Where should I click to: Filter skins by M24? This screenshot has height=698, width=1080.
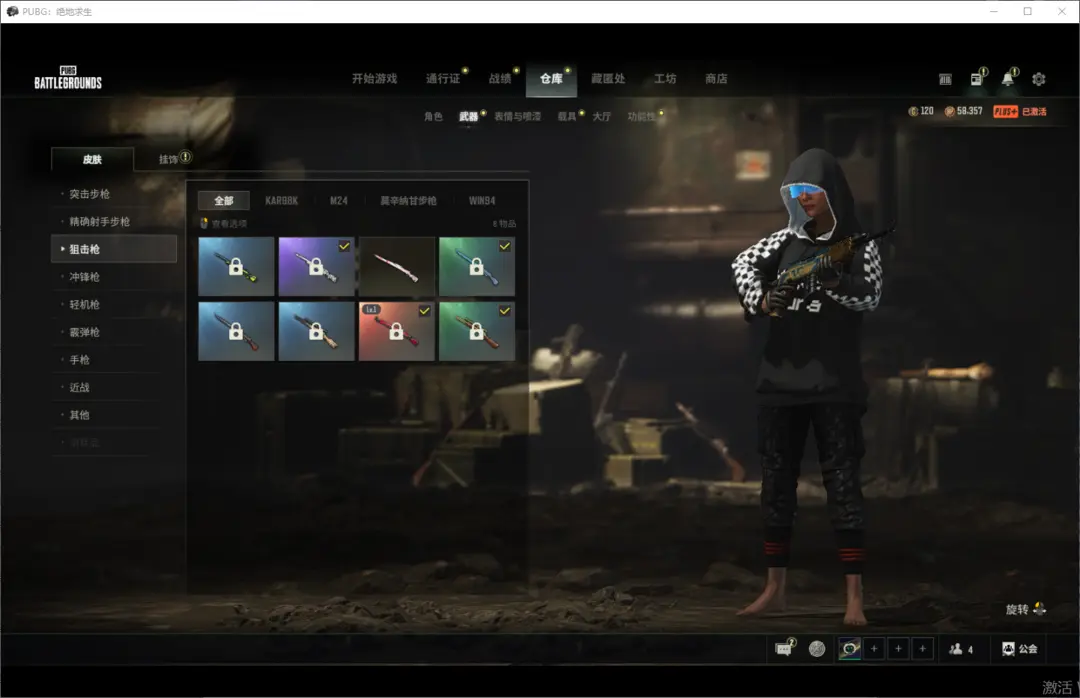pyautogui.click(x=339, y=201)
